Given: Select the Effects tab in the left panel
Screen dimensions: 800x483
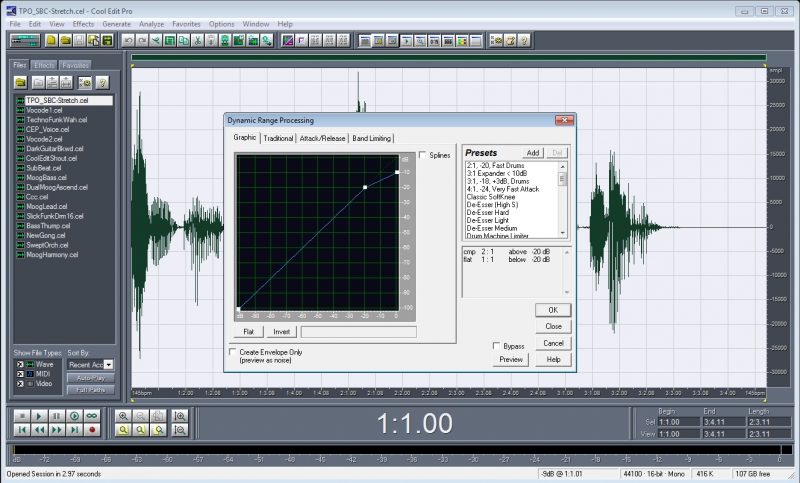Looking at the screenshot, I should (x=44, y=65).
